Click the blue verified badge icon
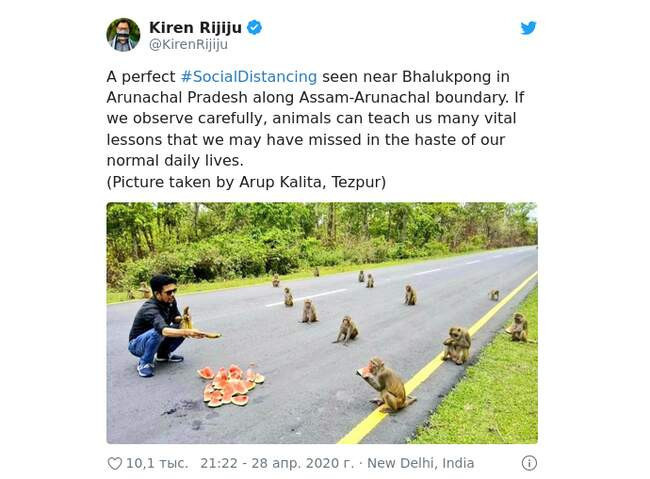650x479 pixels. [255, 27]
